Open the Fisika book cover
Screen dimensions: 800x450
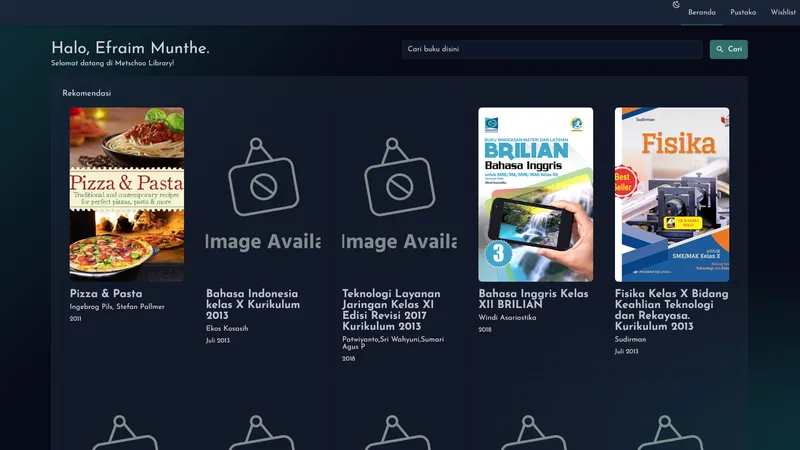point(672,194)
